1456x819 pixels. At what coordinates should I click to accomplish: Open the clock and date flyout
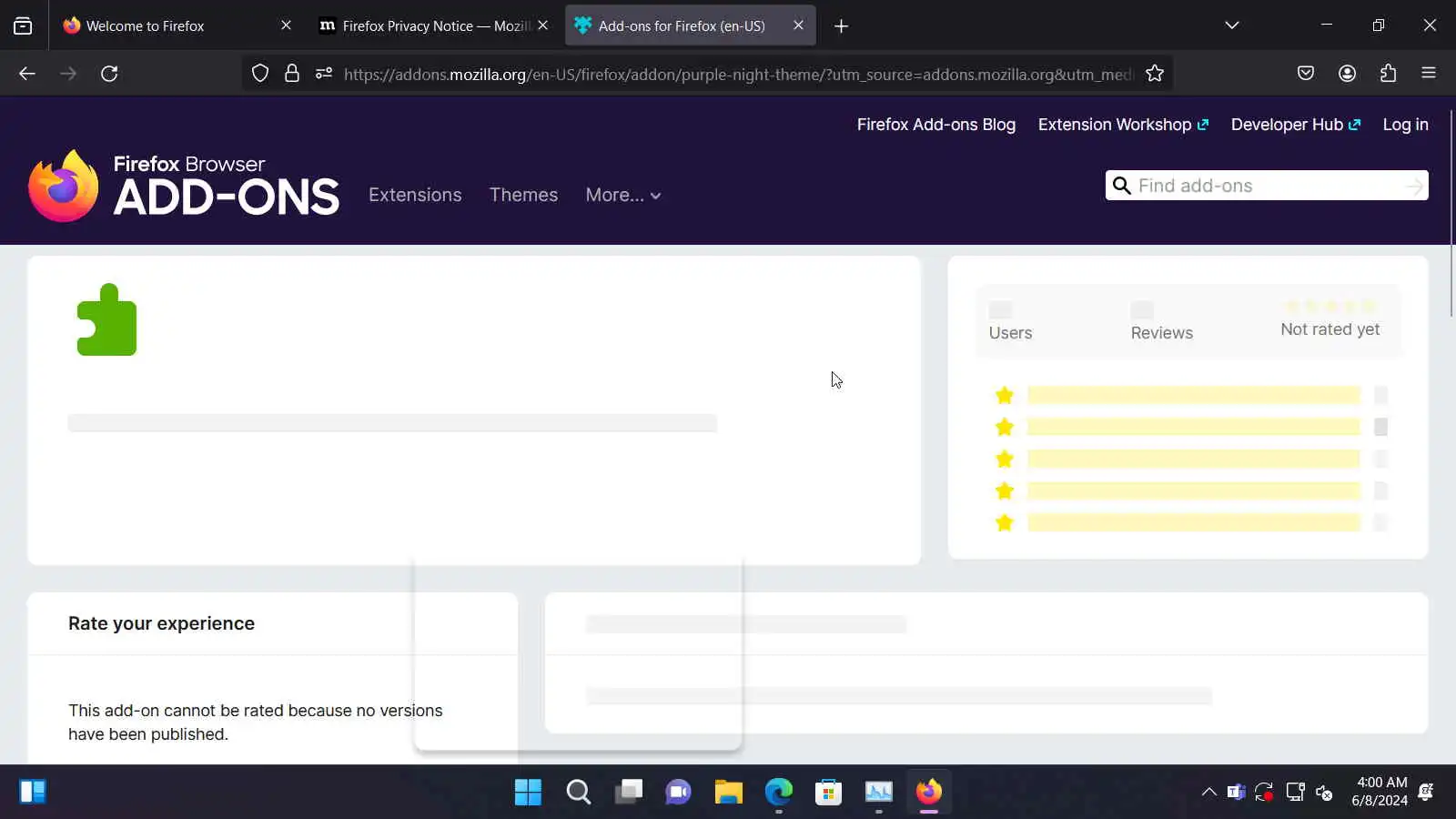[x=1380, y=792]
